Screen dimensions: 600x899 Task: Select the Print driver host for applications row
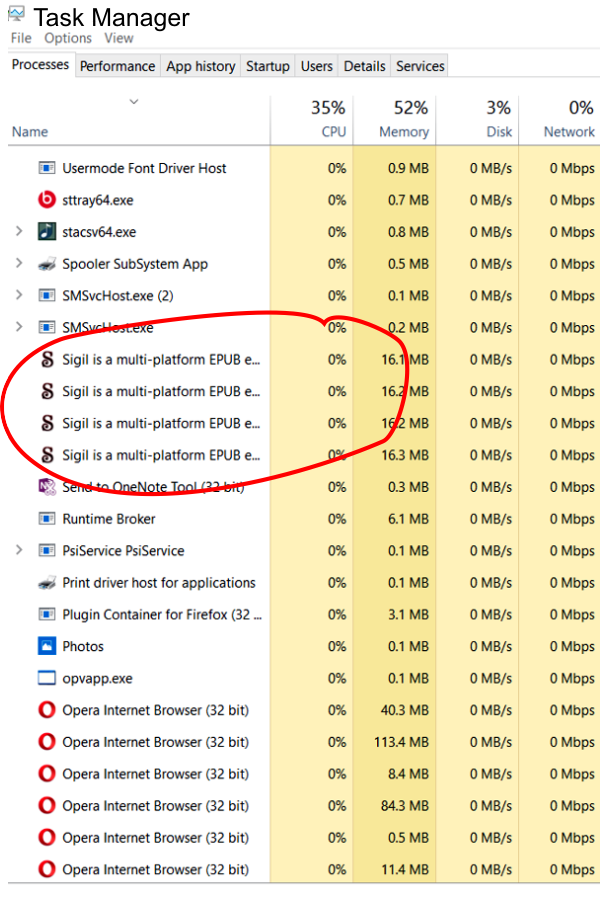(x=304, y=583)
